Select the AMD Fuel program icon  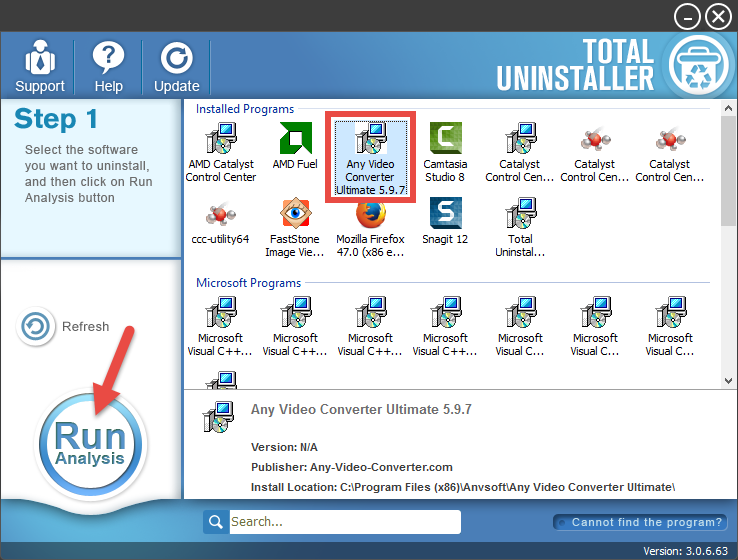point(295,146)
